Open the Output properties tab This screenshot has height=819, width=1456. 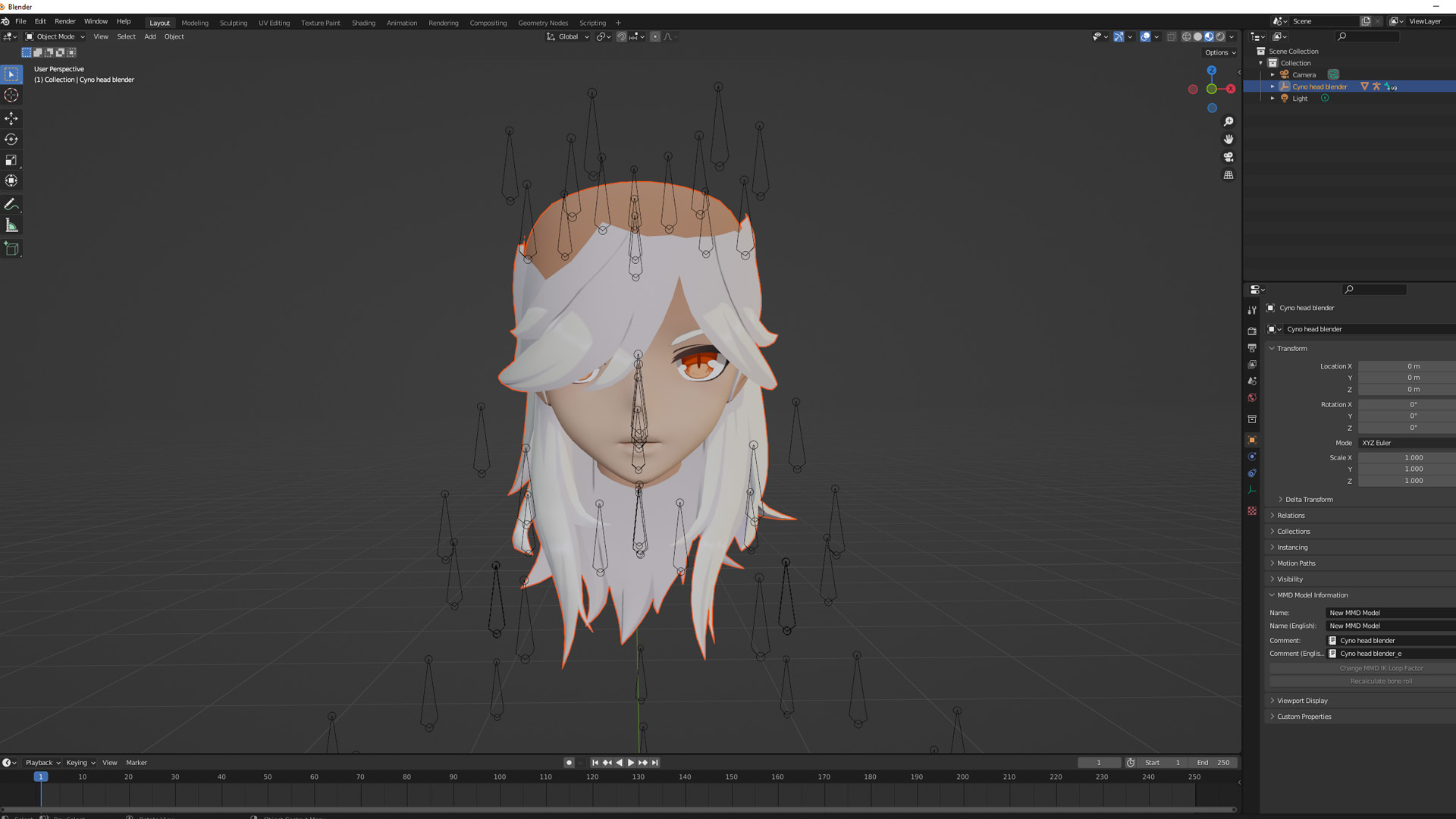coord(1252,348)
